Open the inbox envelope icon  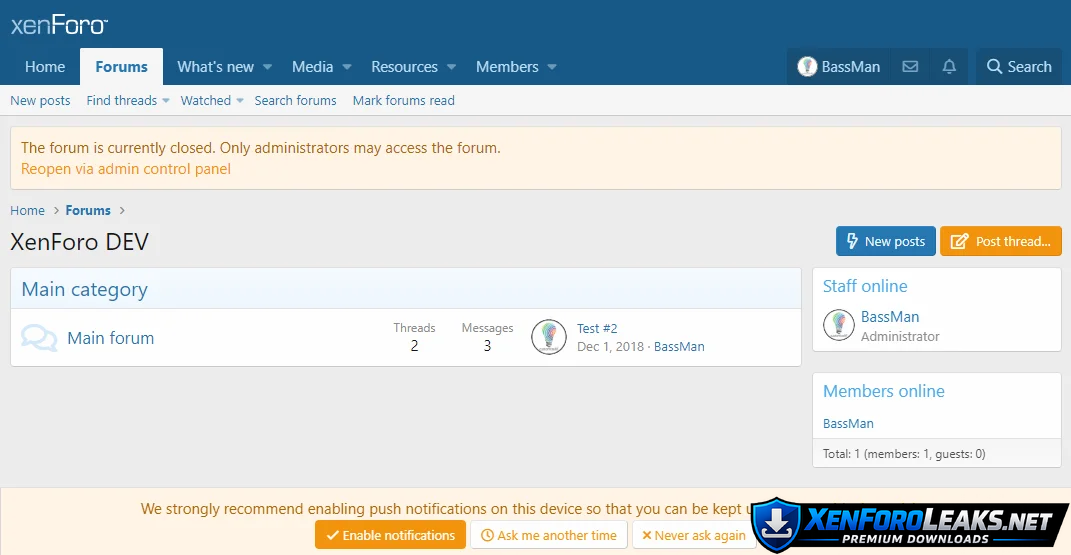[910, 67]
